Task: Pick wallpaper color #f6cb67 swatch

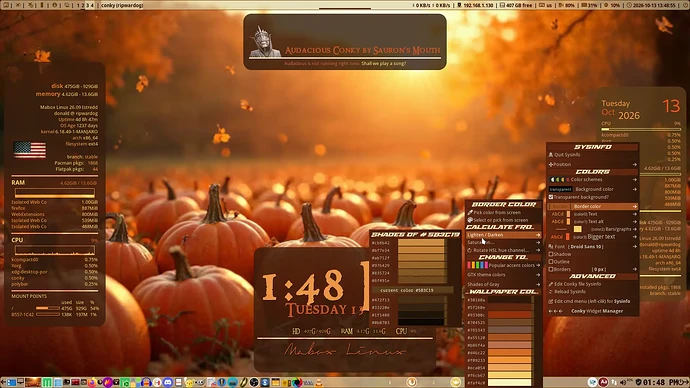Action: [x=510, y=375]
